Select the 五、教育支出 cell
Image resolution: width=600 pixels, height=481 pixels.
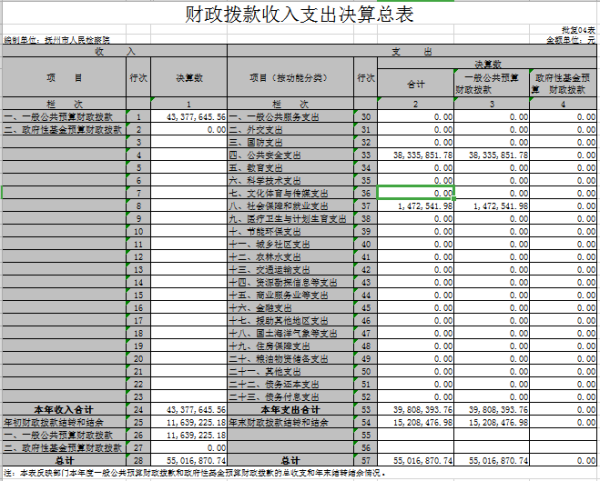pos(290,168)
